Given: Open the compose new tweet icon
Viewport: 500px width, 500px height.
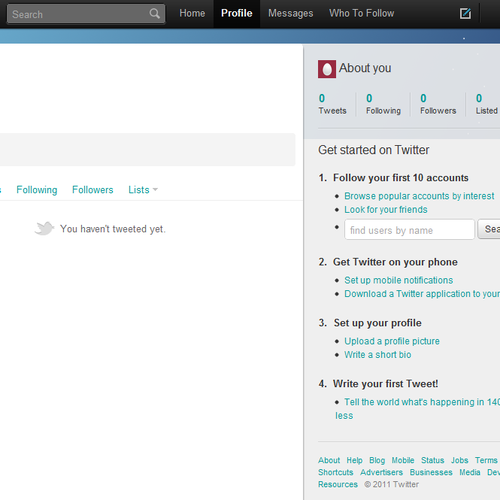Looking at the screenshot, I should pyautogui.click(x=465, y=14).
